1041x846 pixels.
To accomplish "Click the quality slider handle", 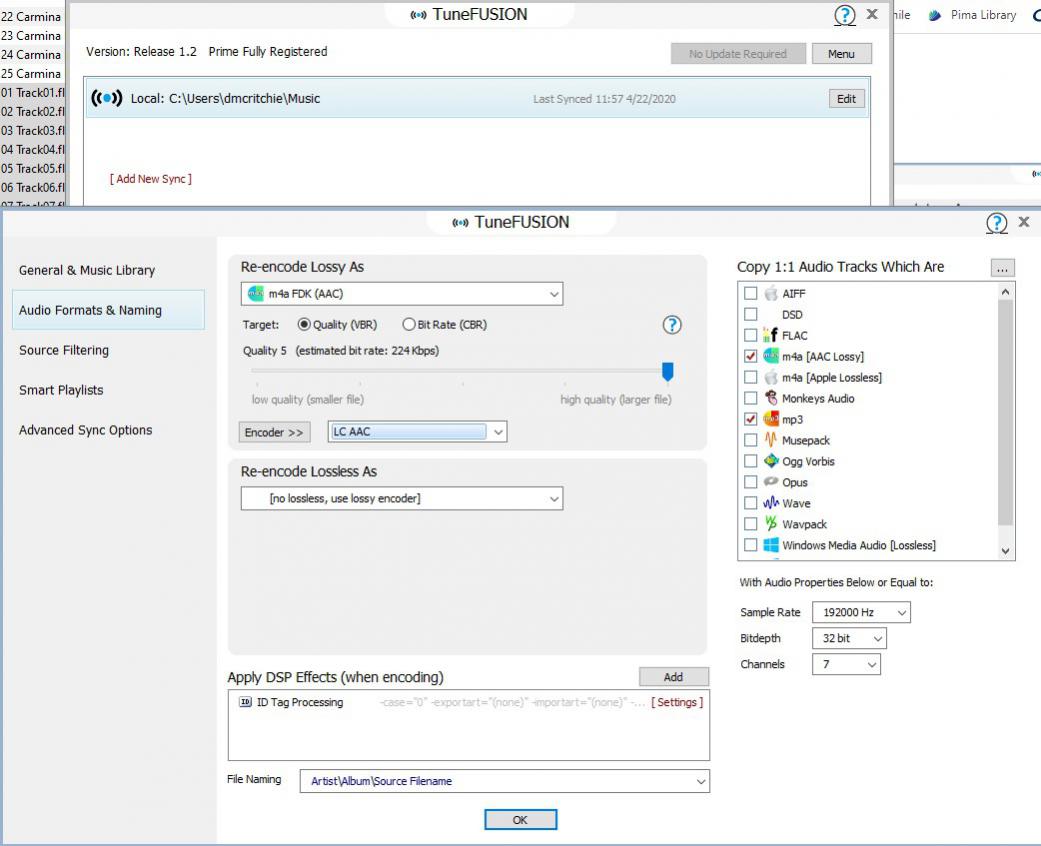I will tap(668, 372).
